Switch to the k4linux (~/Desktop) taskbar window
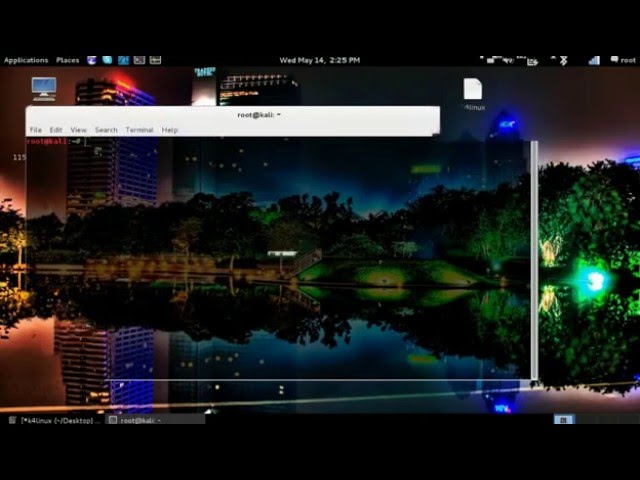 tap(55, 420)
